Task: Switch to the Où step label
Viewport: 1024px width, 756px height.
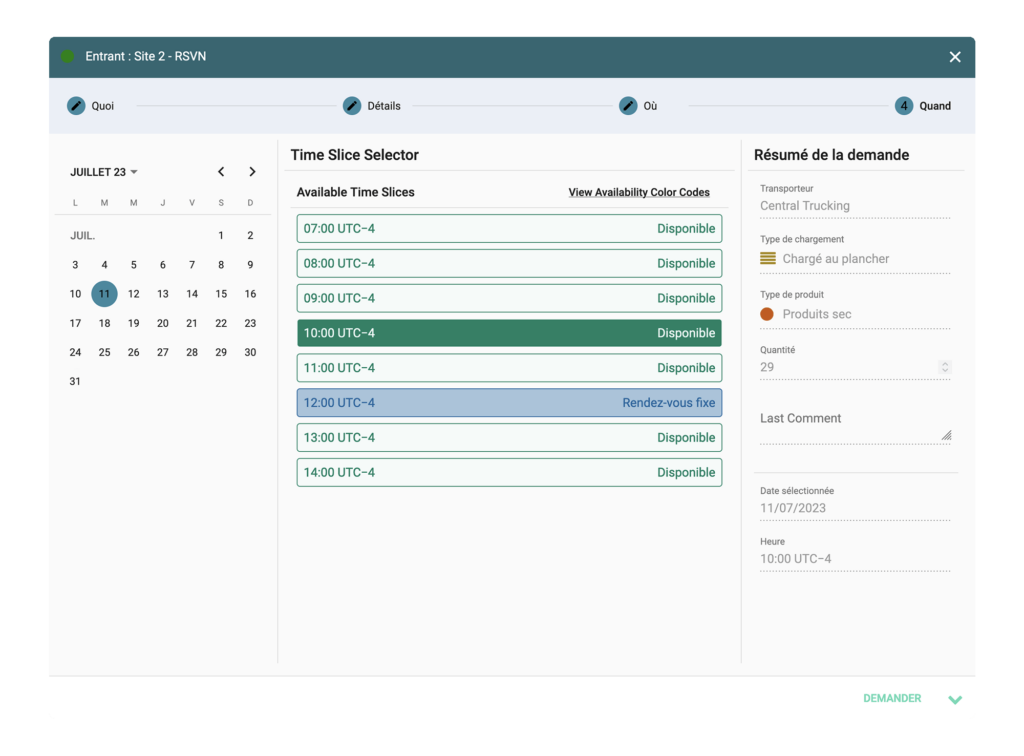Action: tap(650, 106)
